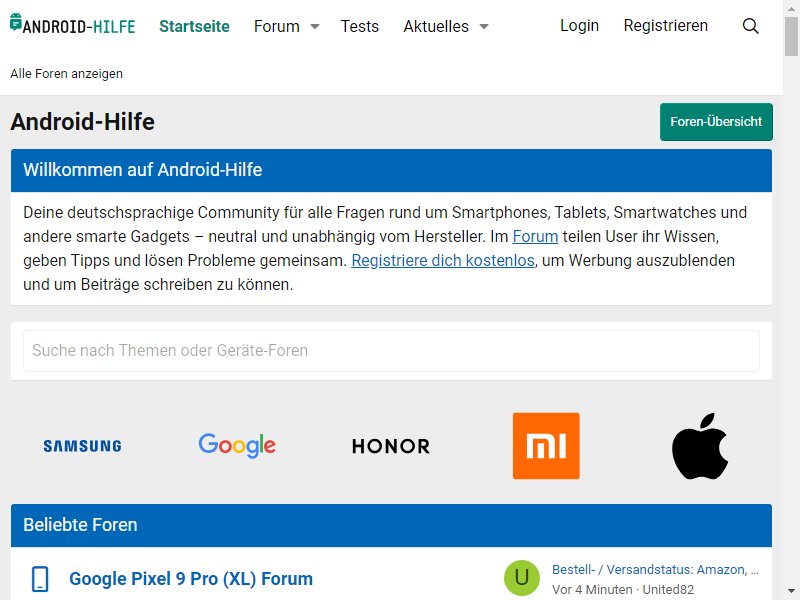Open the Samsung brand forum logo
Viewport: 800px width, 600px height.
coord(82,446)
